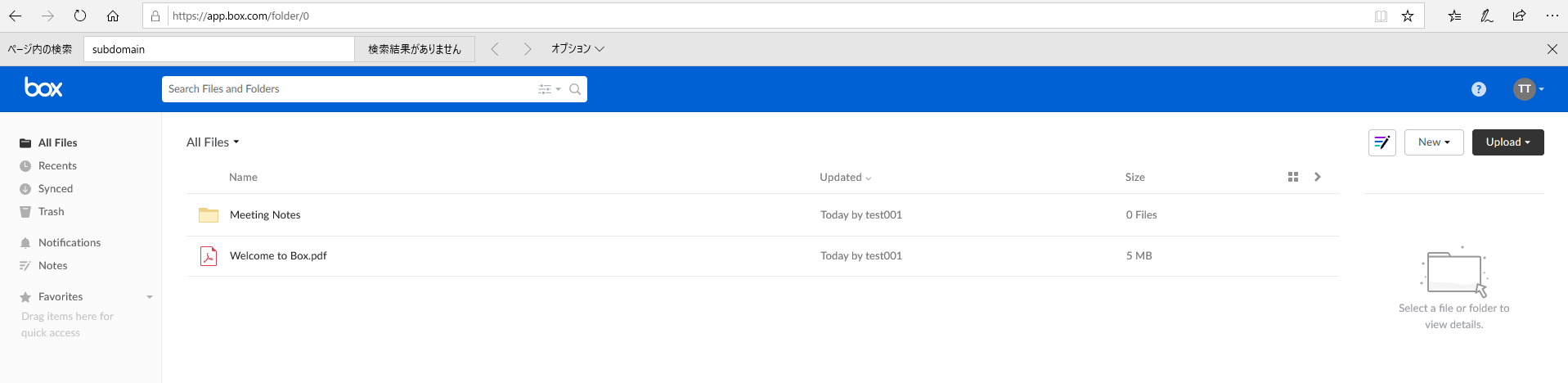Click 'Today by test001' on Meeting Notes row
This screenshot has width=1568, height=383.
tap(861, 215)
